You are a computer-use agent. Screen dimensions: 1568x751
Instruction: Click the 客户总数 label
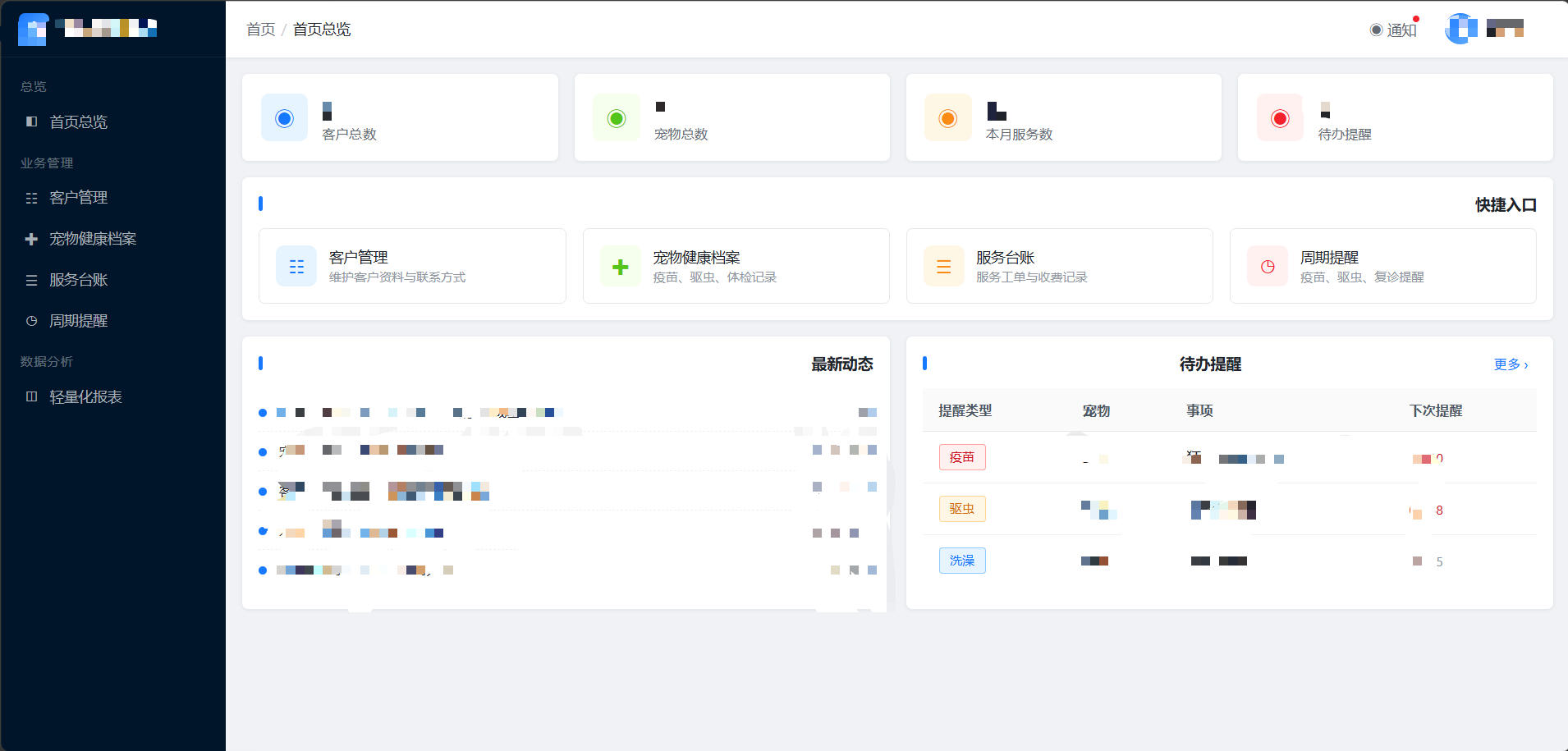[349, 135]
